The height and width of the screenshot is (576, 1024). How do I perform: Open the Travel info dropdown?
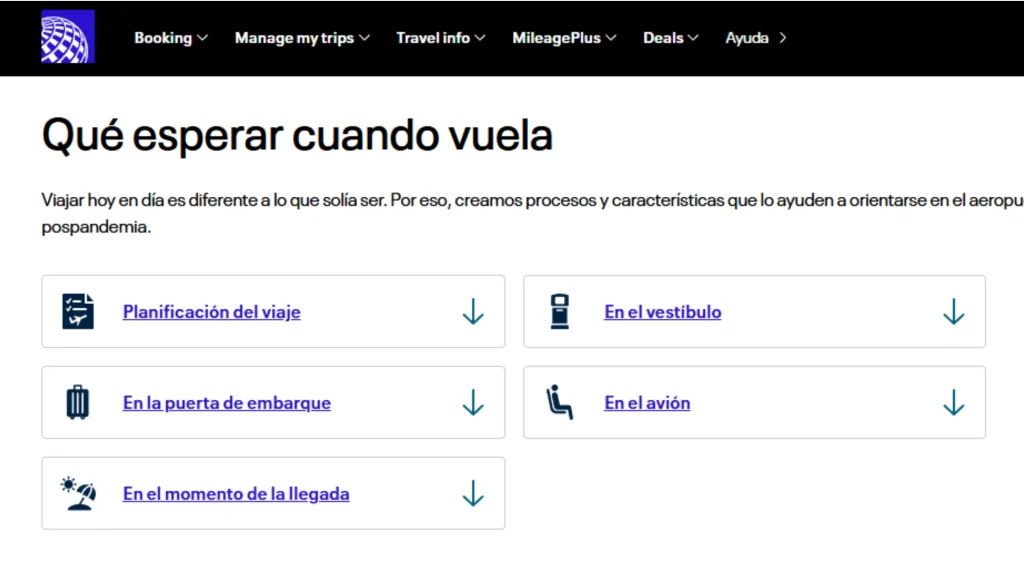click(441, 38)
